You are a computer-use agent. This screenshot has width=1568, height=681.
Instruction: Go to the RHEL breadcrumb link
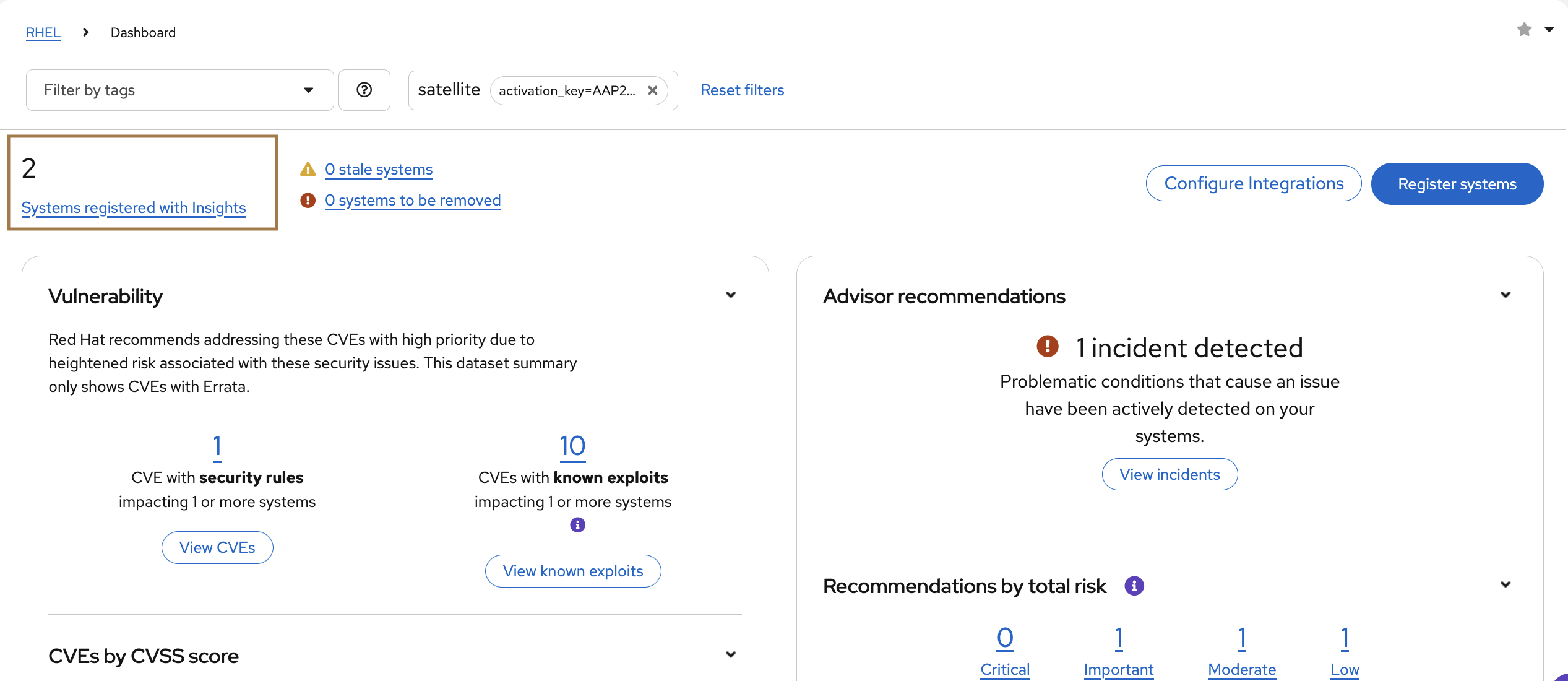point(43,32)
